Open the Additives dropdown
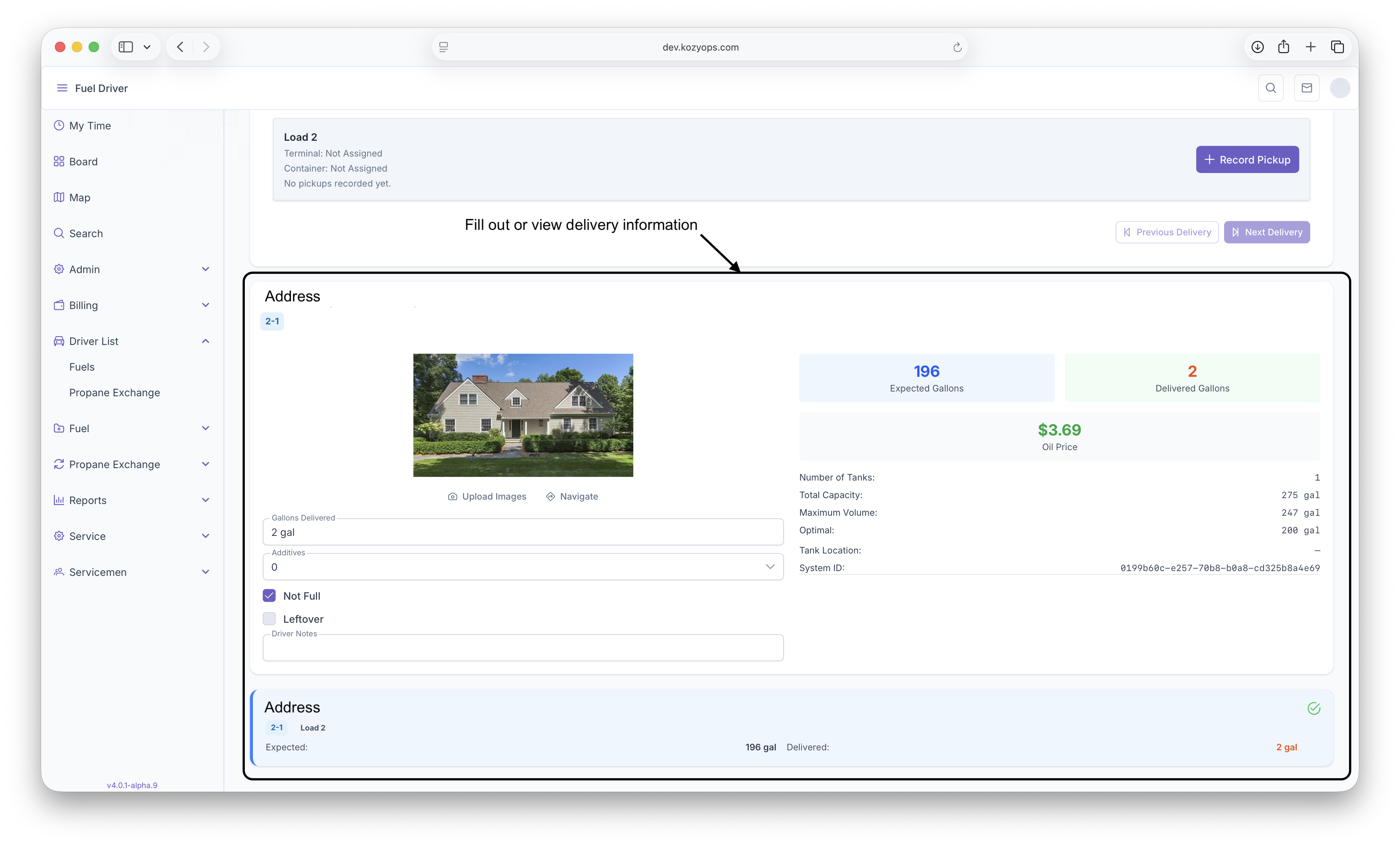1400x846 pixels. (x=523, y=567)
